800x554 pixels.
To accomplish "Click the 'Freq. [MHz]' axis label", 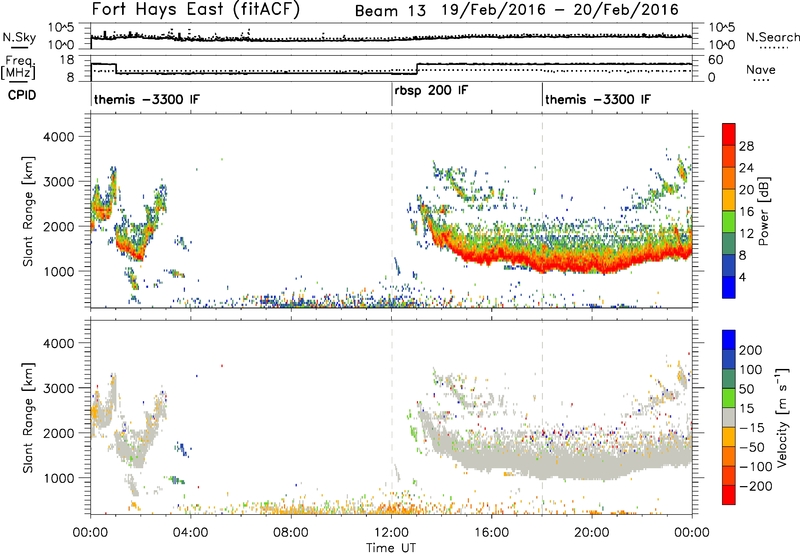I will coord(18,67).
